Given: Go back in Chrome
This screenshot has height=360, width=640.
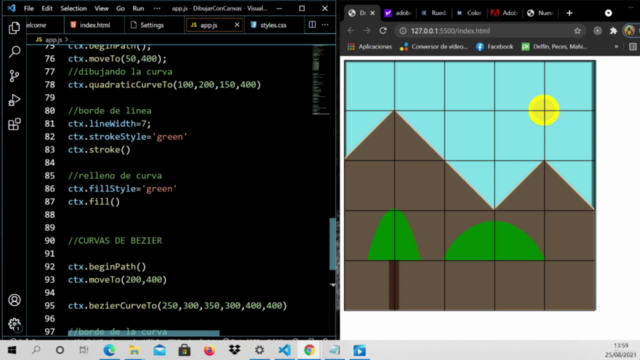Looking at the screenshot, I should pyautogui.click(x=351, y=31).
